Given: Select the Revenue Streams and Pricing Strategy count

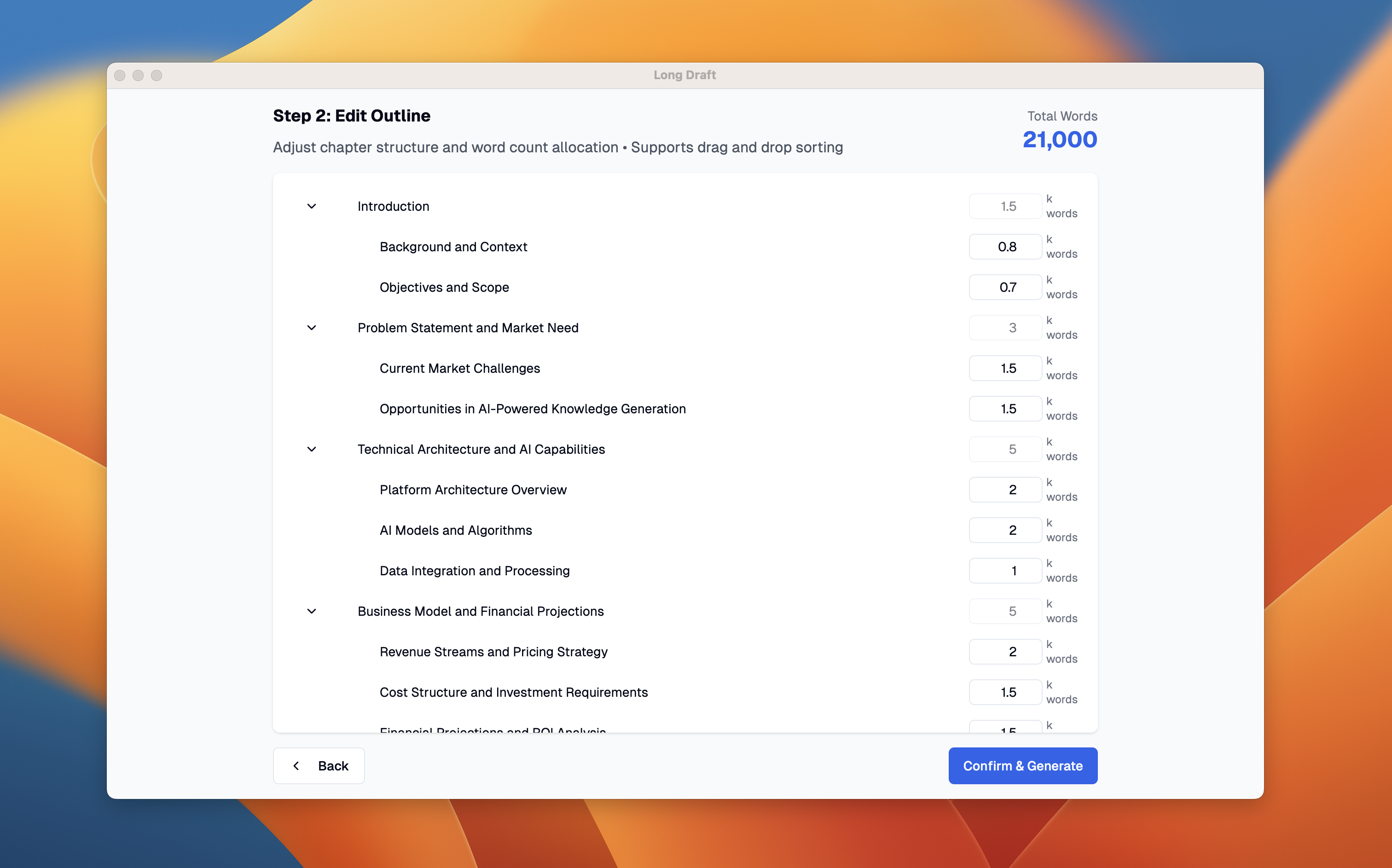Looking at the screenshot, I should (x=1005, y=651).
